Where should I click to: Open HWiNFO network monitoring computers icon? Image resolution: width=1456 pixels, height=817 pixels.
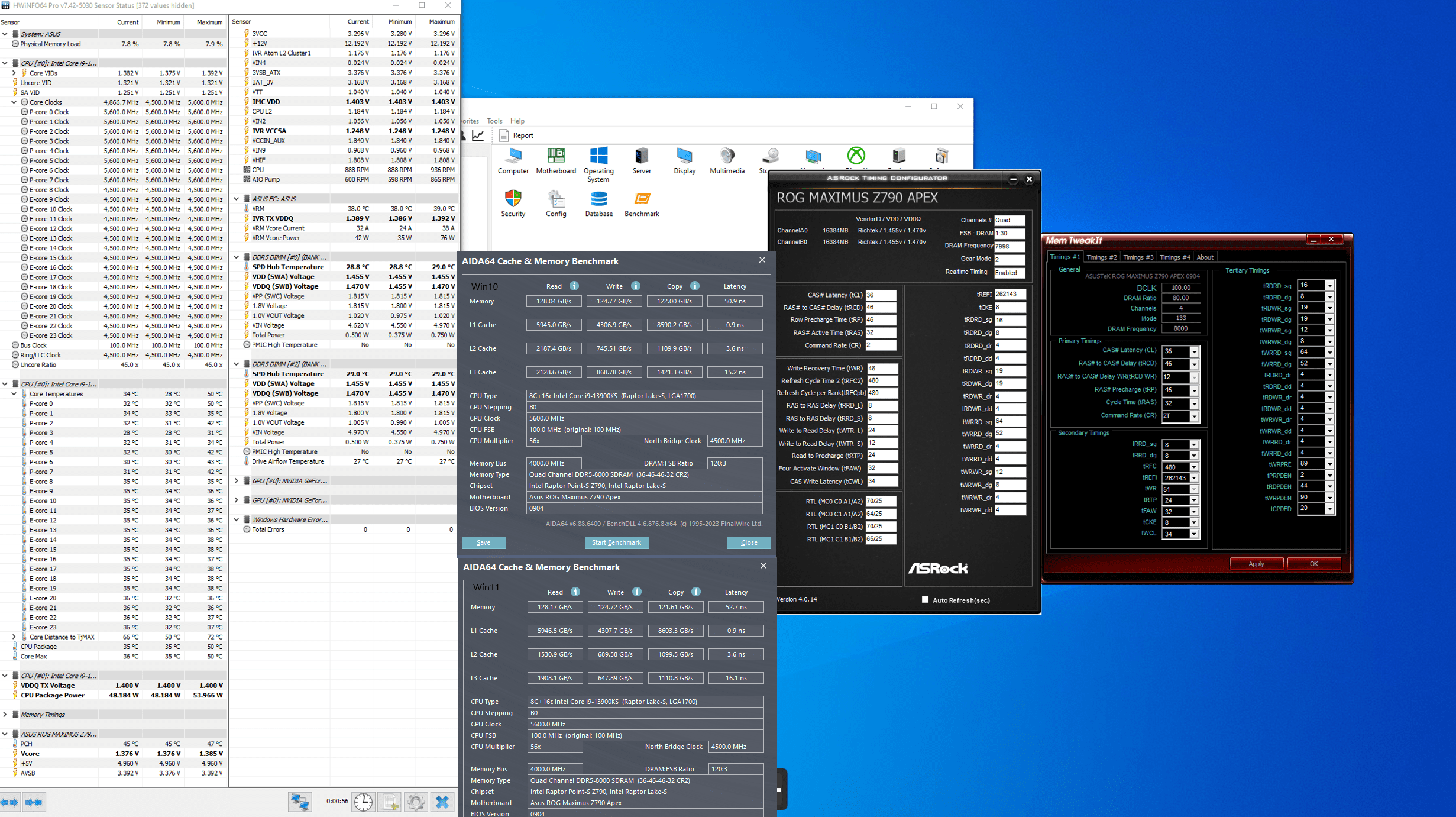point(300,802)
